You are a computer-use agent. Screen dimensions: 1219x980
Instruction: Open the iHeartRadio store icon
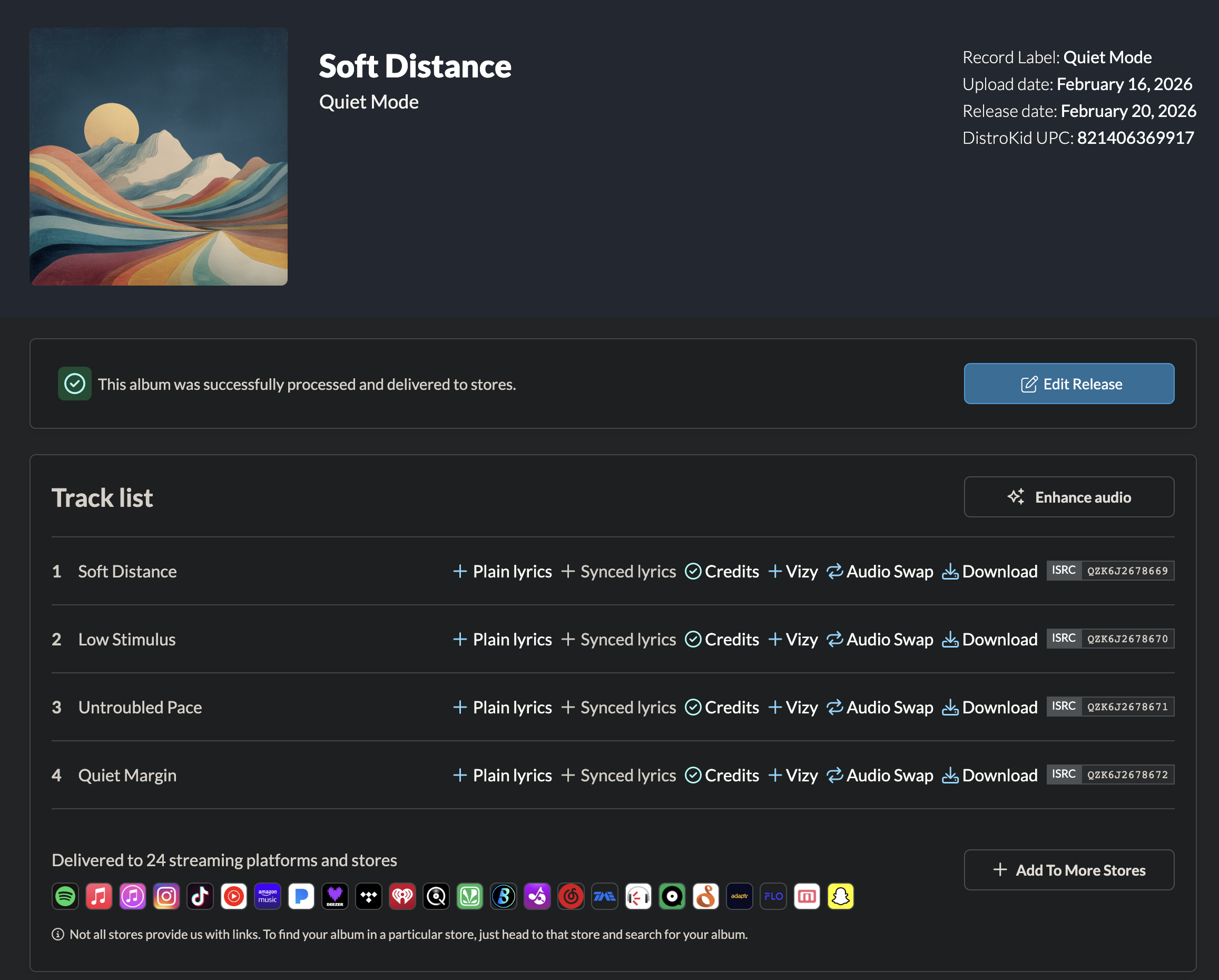click(x=402, y=896)
